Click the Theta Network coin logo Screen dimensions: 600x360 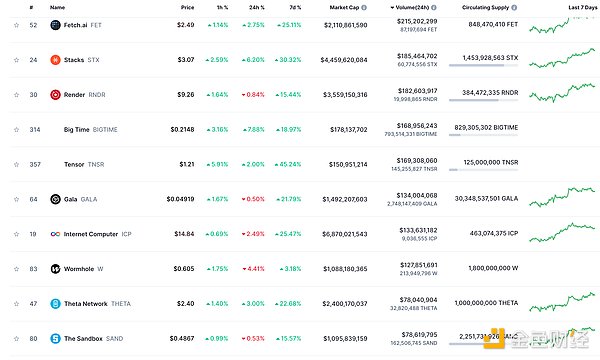point(55,304)
